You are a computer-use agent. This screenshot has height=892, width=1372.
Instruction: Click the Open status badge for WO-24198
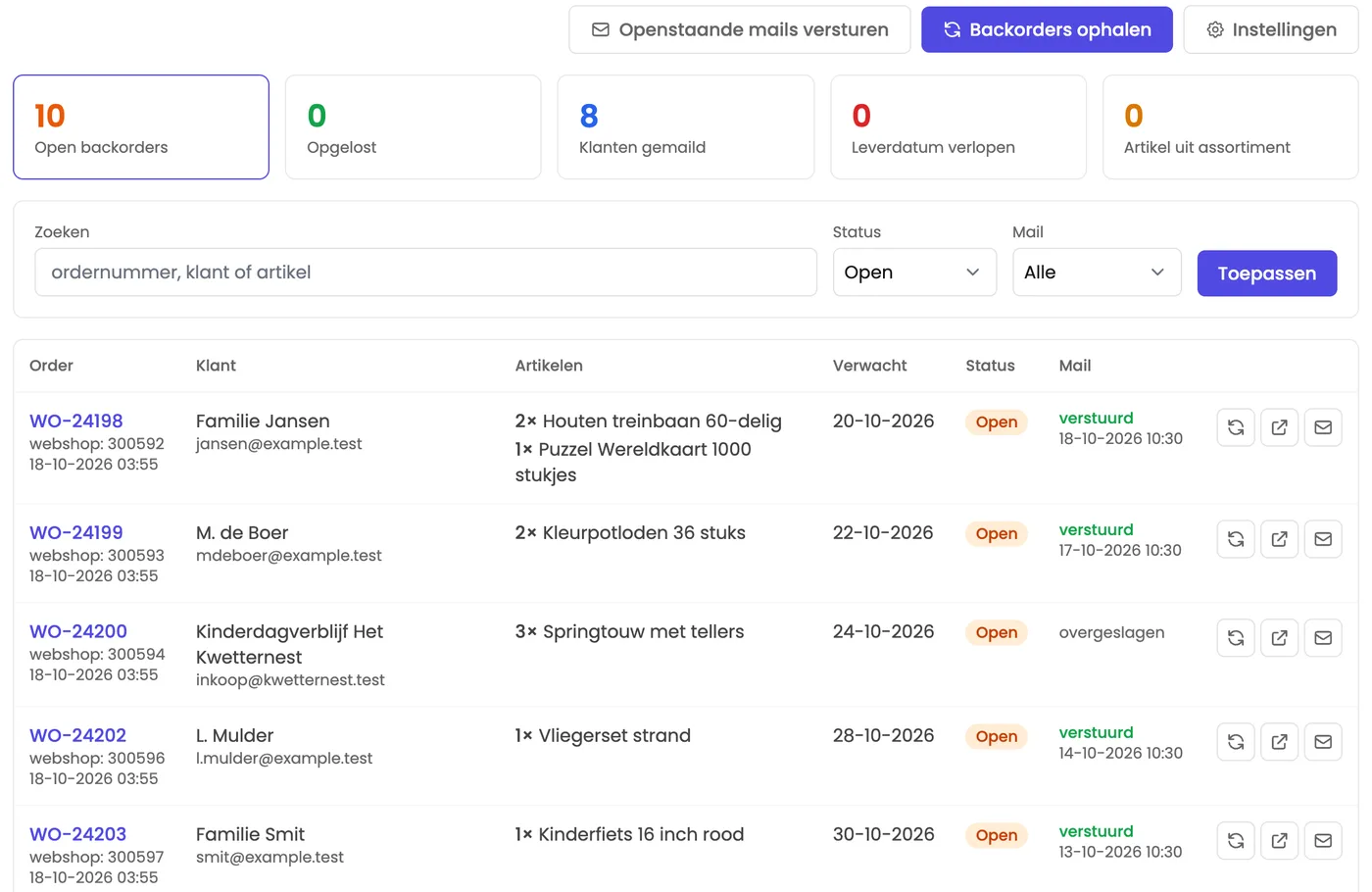click(x=997, y=422)
